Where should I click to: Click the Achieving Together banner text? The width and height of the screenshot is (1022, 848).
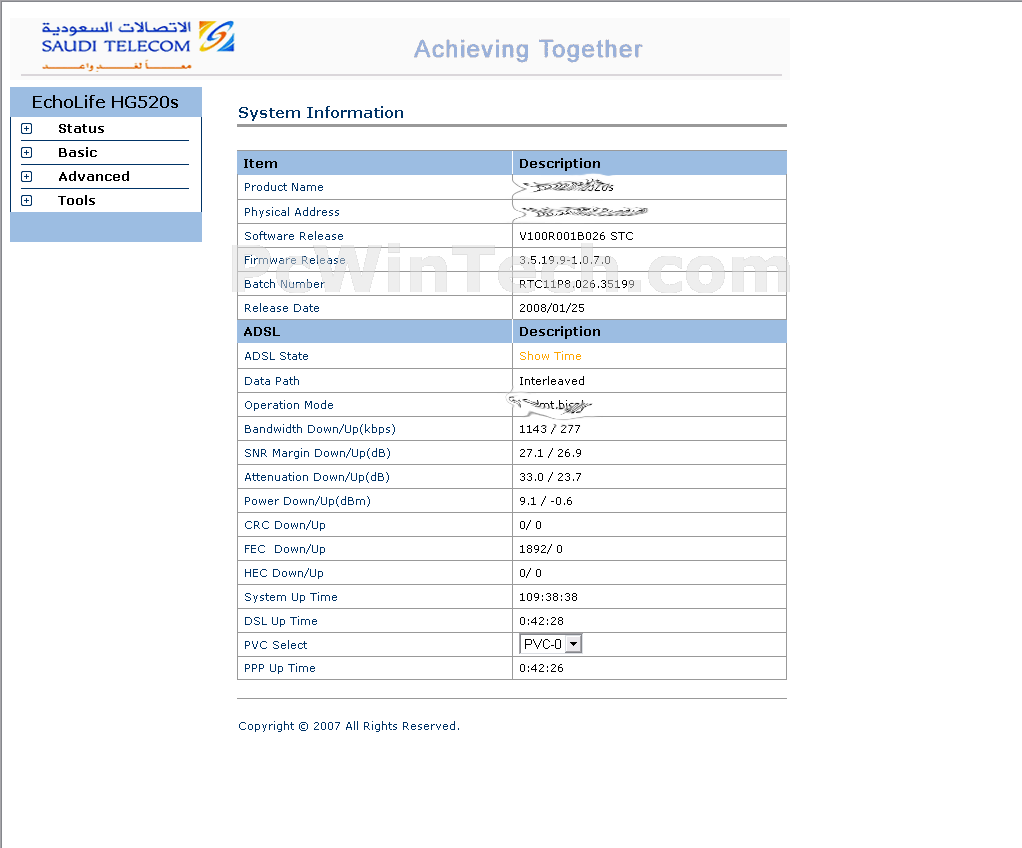[x=528, y=49]
